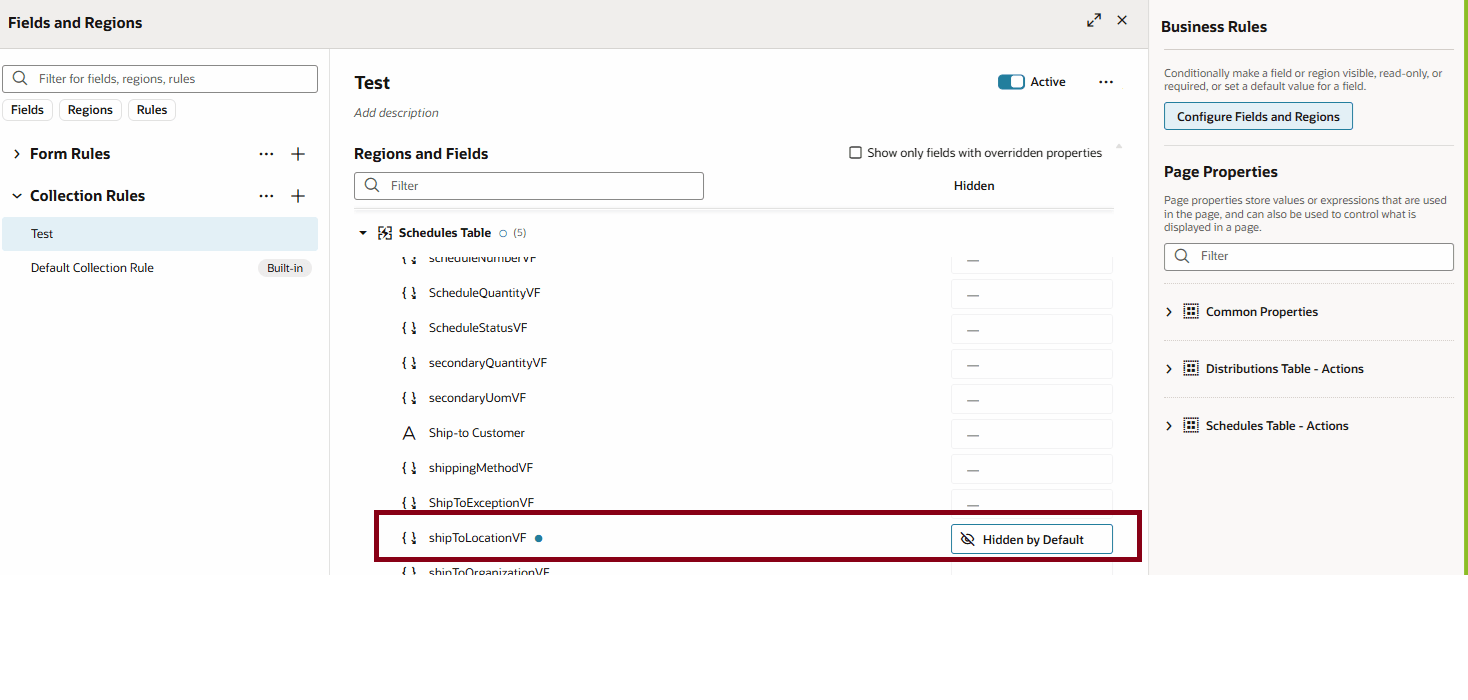Open the Hidden dropdown for secondaryUomVF

[x=1032, y=399]
